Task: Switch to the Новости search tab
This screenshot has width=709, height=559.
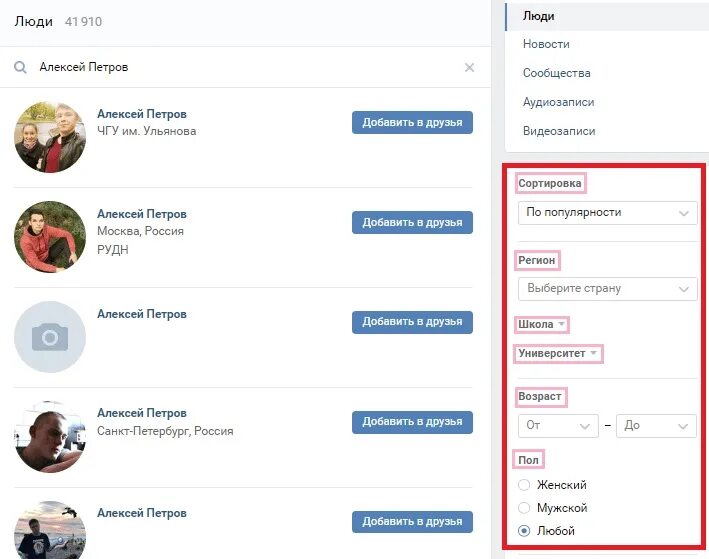Action: (x=546, y=44)
